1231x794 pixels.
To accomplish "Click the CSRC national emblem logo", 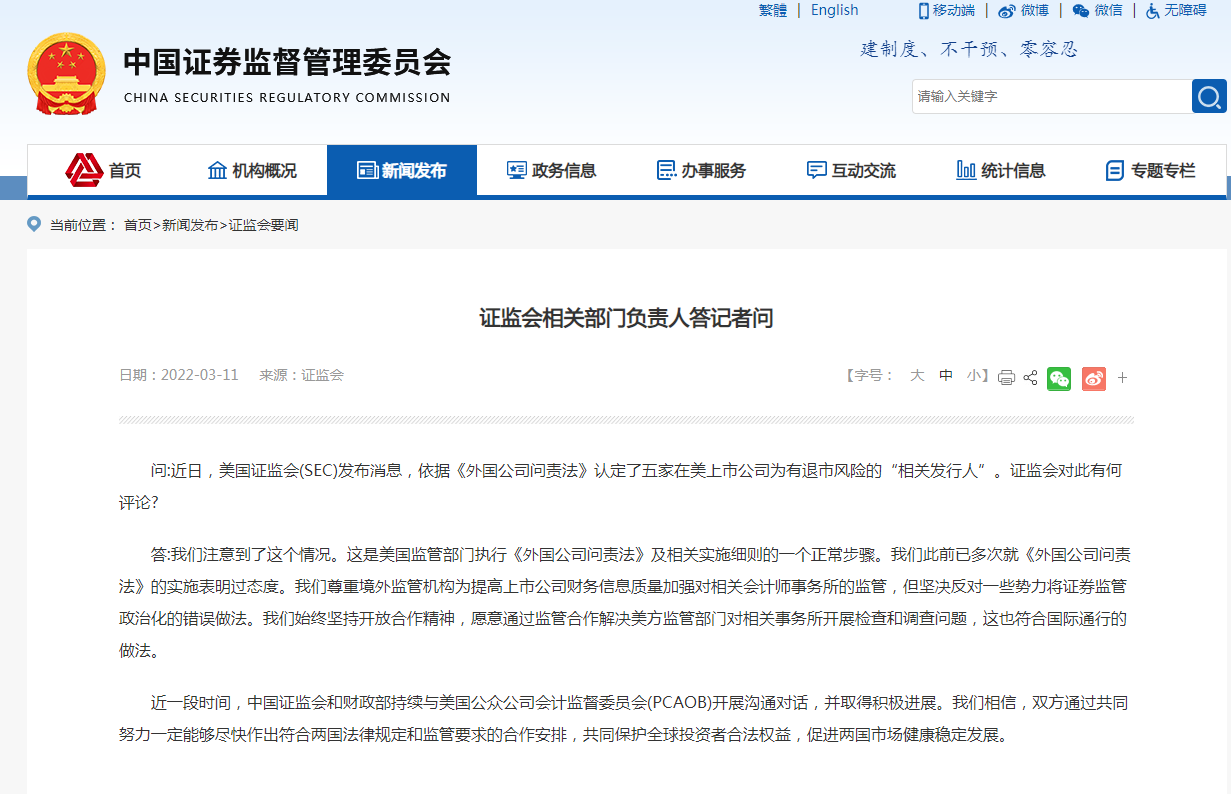I will coord(66,73).
